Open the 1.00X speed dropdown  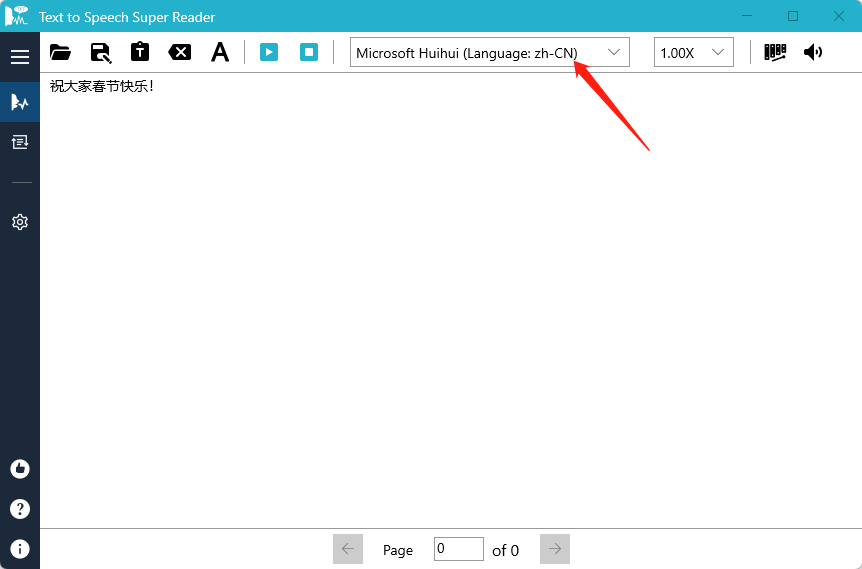[x=694, y=52]
